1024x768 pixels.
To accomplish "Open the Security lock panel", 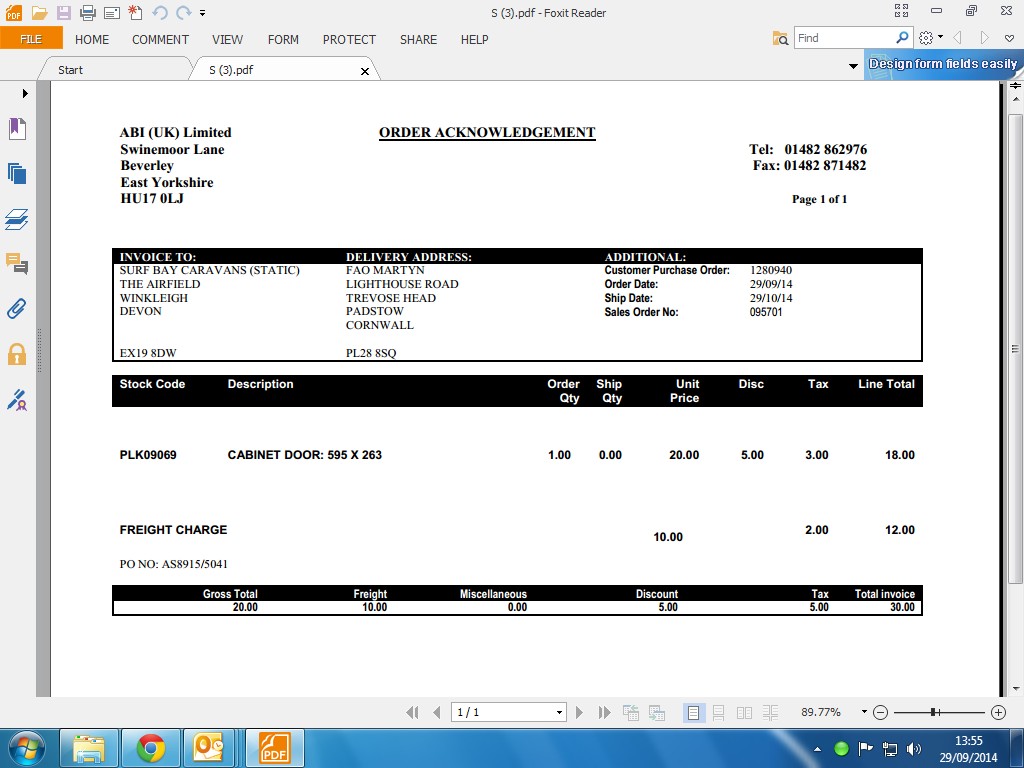I will coord(17,354).
